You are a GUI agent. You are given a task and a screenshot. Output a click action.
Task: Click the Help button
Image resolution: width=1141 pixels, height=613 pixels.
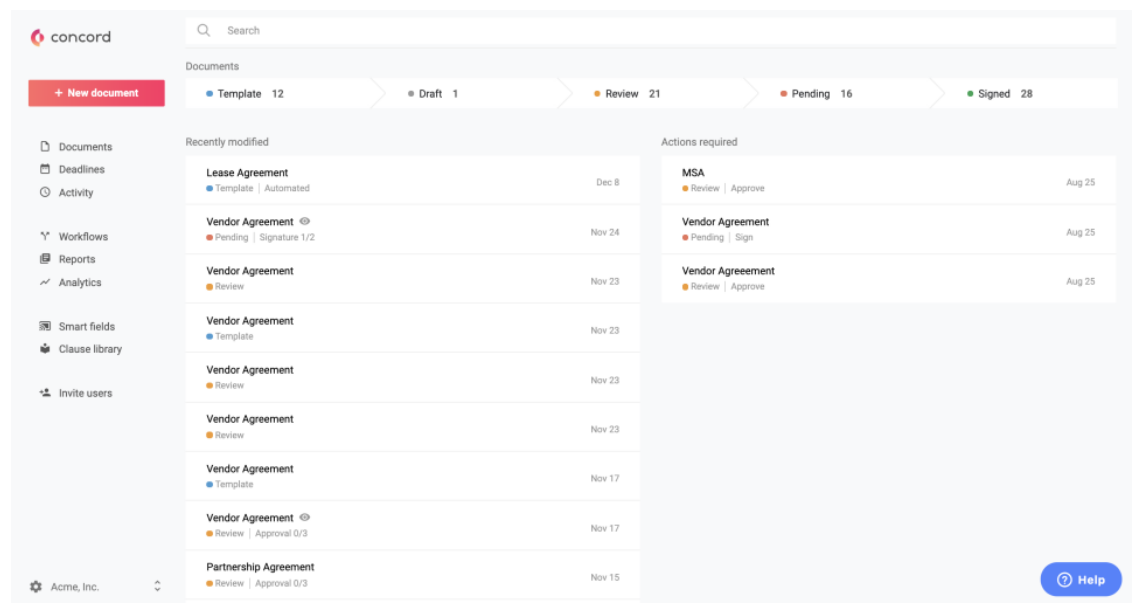pyautogui.click(x=1081, y=580)
